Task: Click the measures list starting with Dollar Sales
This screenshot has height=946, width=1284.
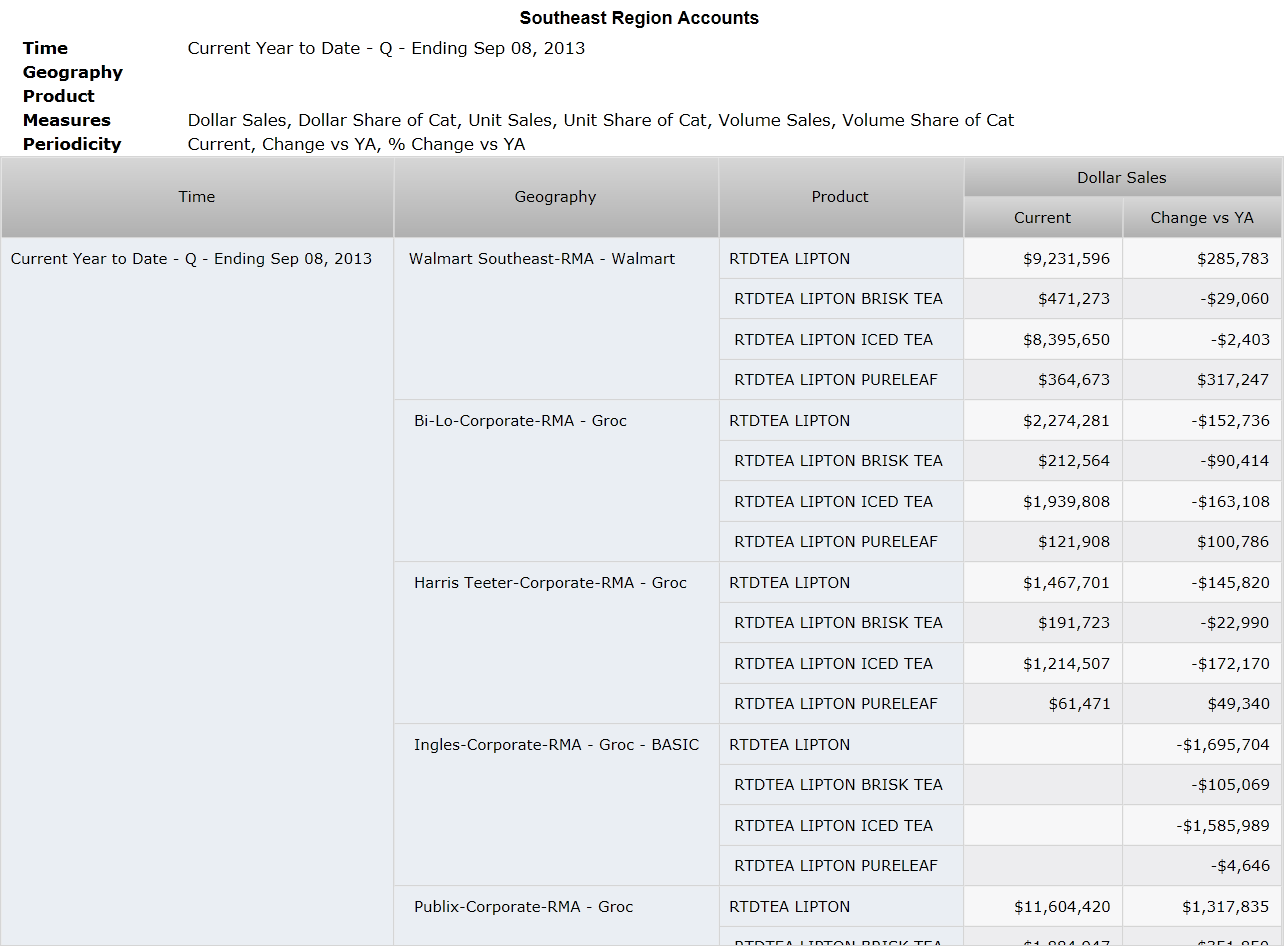Action: pyautogui.click(x=601, y=120)
